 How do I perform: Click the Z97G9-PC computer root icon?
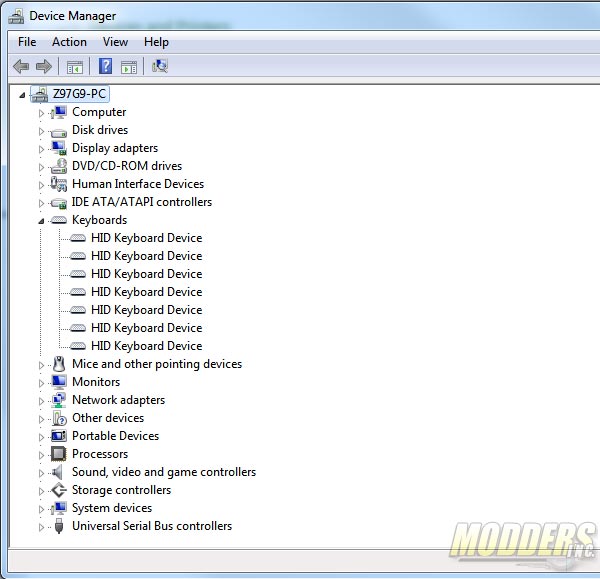[40, 94]
